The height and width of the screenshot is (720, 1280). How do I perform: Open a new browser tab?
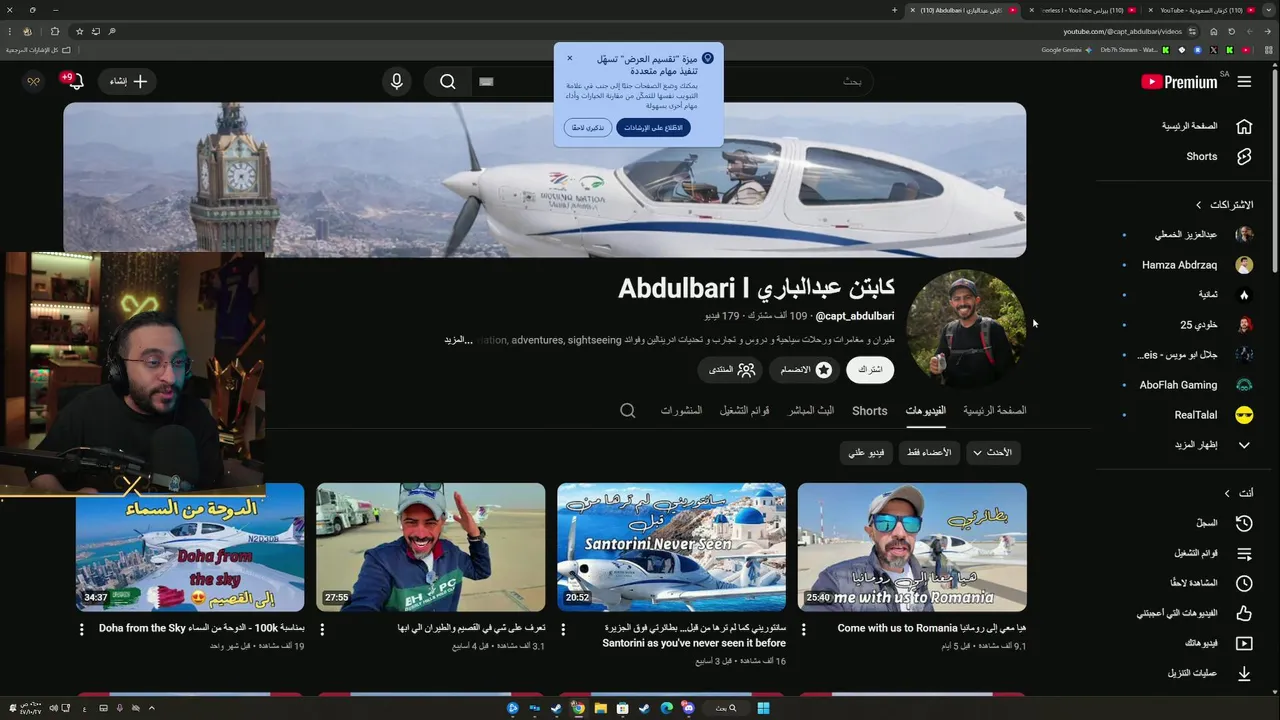click(894, 10)
